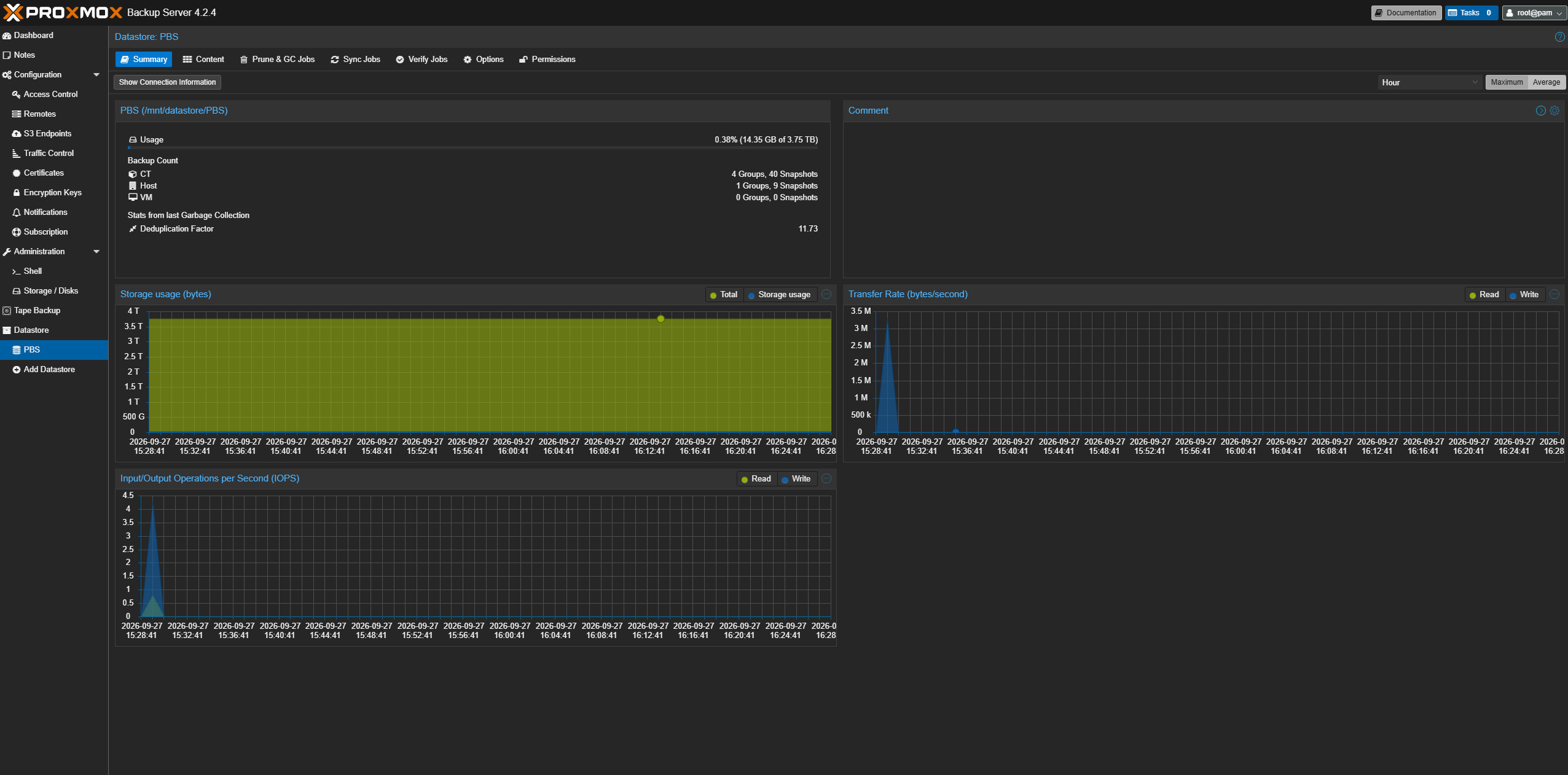
Task: Click Add Datastore in the sidebar
Action: tap(54, 370)
